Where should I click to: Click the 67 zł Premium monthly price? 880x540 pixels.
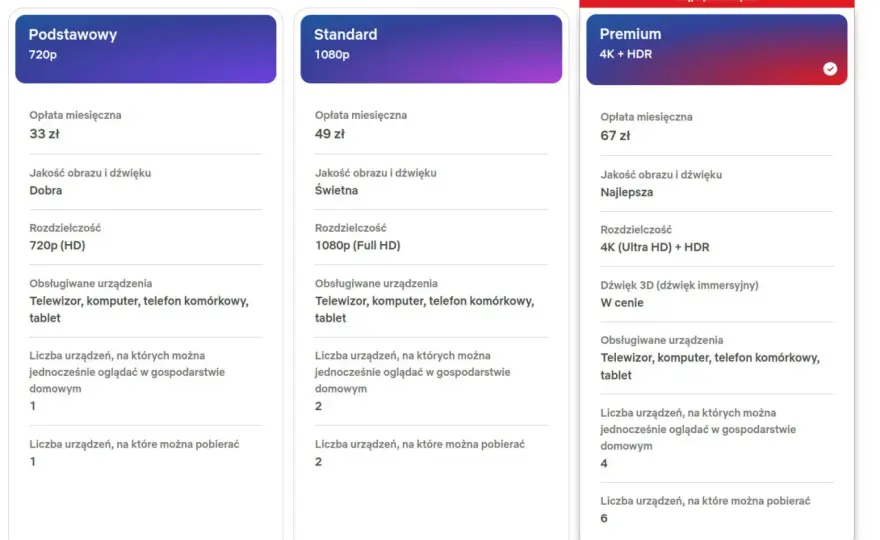615,136
